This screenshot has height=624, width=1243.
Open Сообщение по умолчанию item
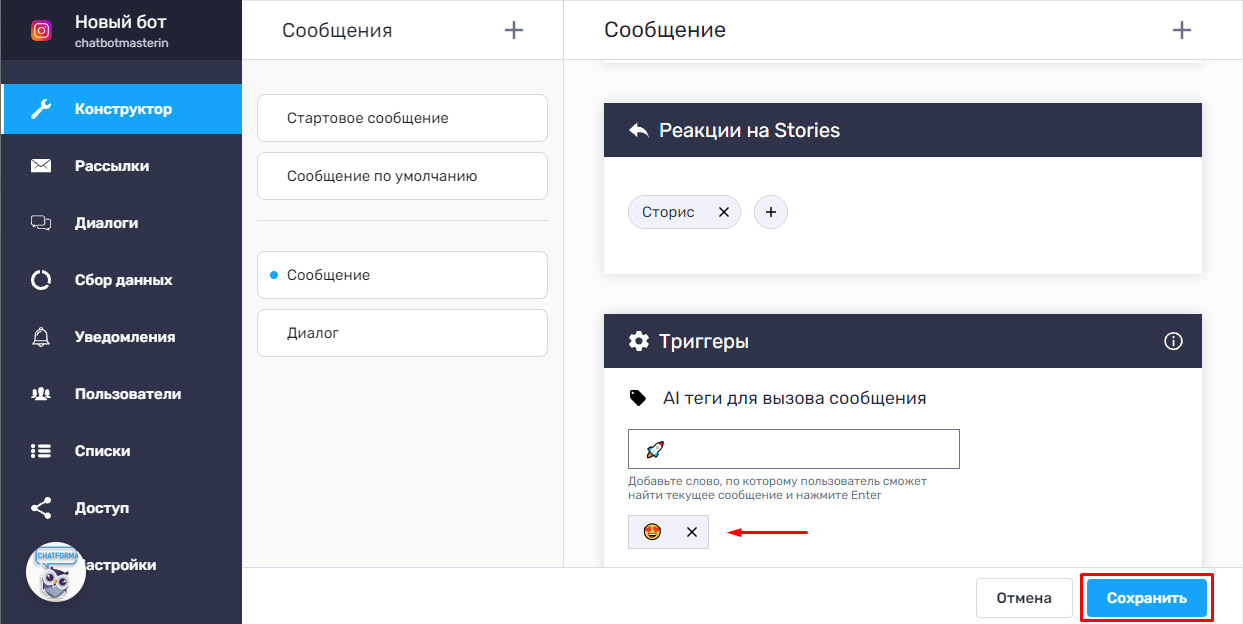pyautogui.click(x=402, y=176)
